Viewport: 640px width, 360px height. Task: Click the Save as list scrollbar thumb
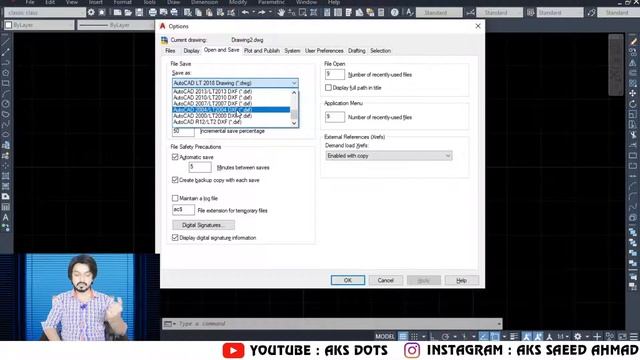294,114
